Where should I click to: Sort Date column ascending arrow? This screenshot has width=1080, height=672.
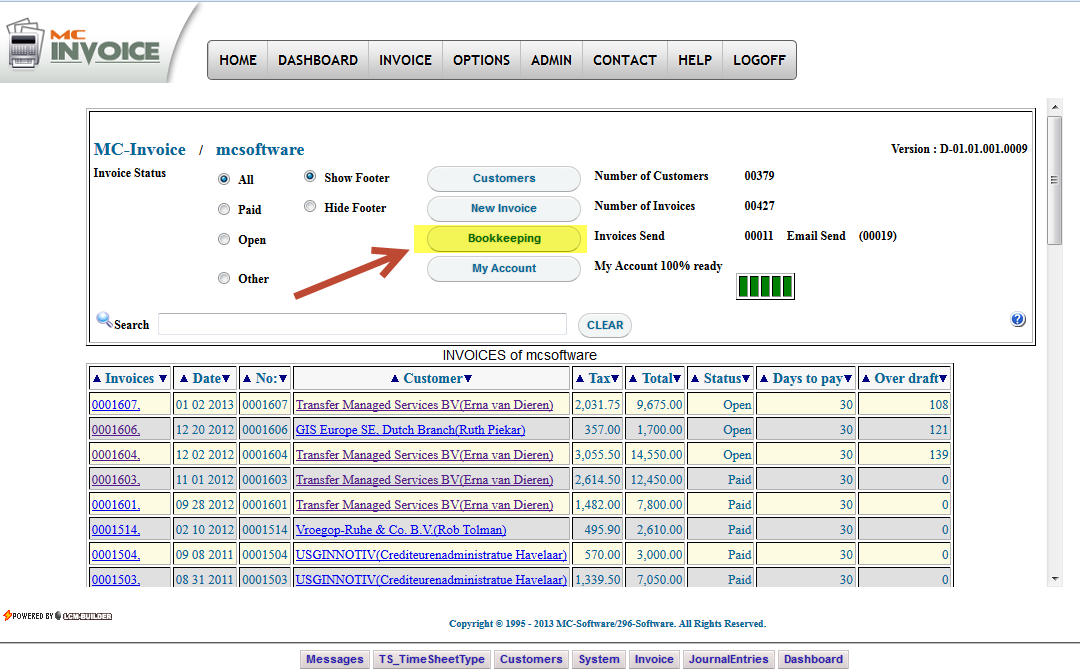184,379
